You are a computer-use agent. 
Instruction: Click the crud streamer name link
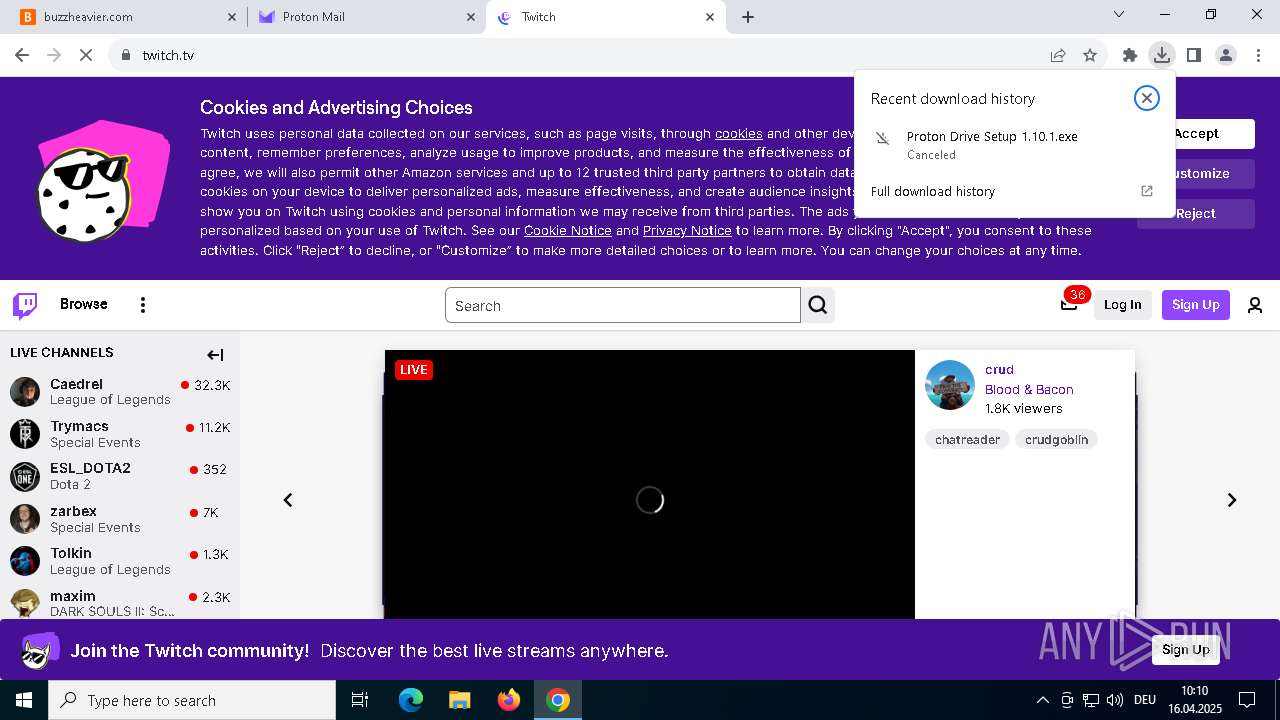coord(999,369)
